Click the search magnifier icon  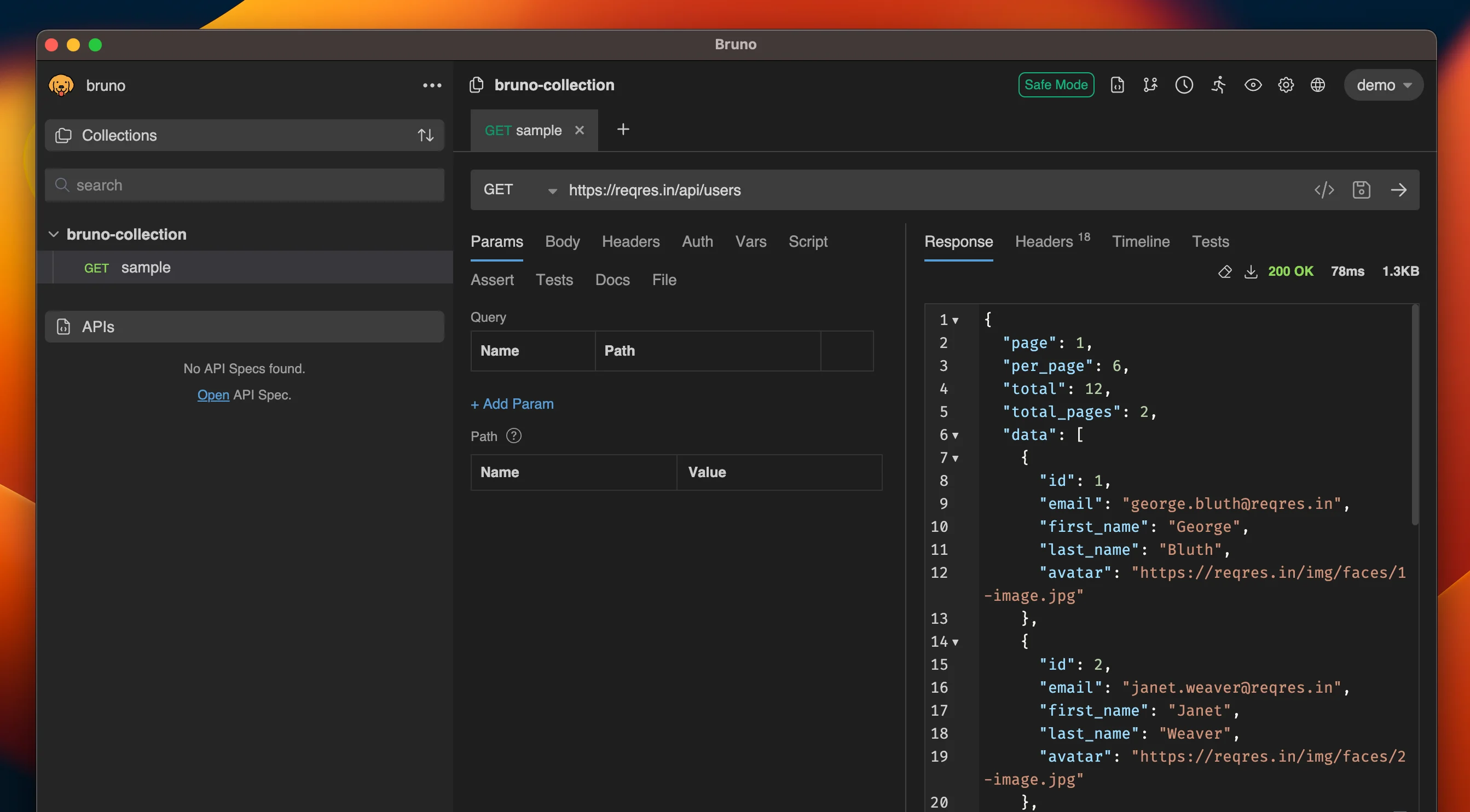point(62,185)
